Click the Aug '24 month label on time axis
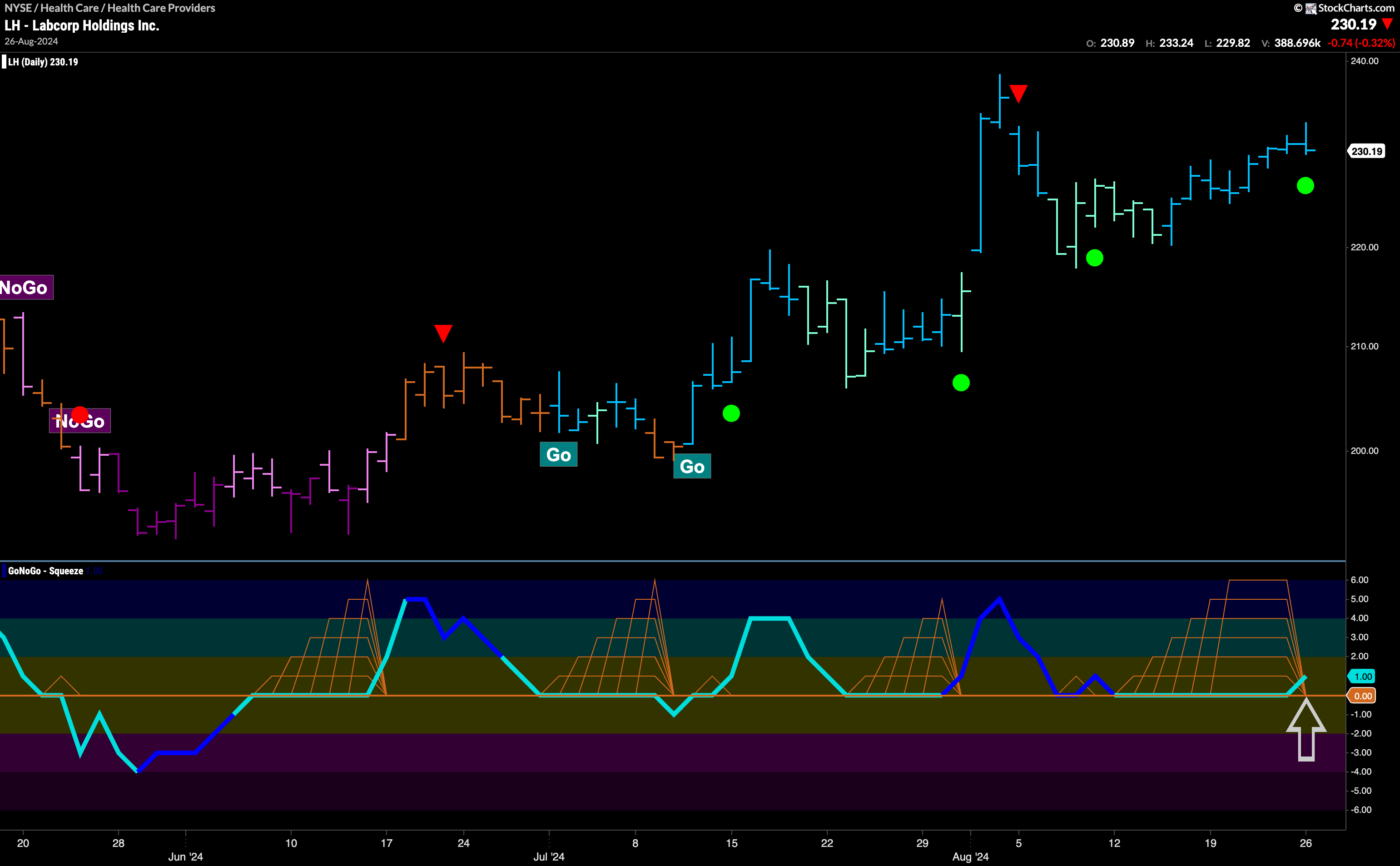Screen dimensions: 1400x866 (x=970, y=857)
